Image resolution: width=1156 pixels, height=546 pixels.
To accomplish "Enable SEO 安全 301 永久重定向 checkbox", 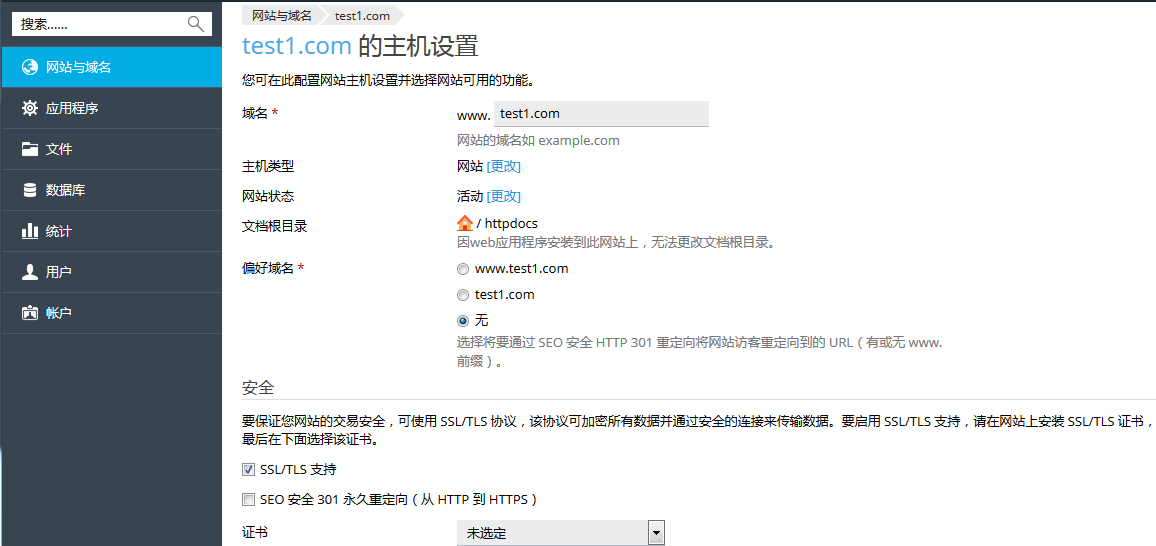I will coord(249,500).
